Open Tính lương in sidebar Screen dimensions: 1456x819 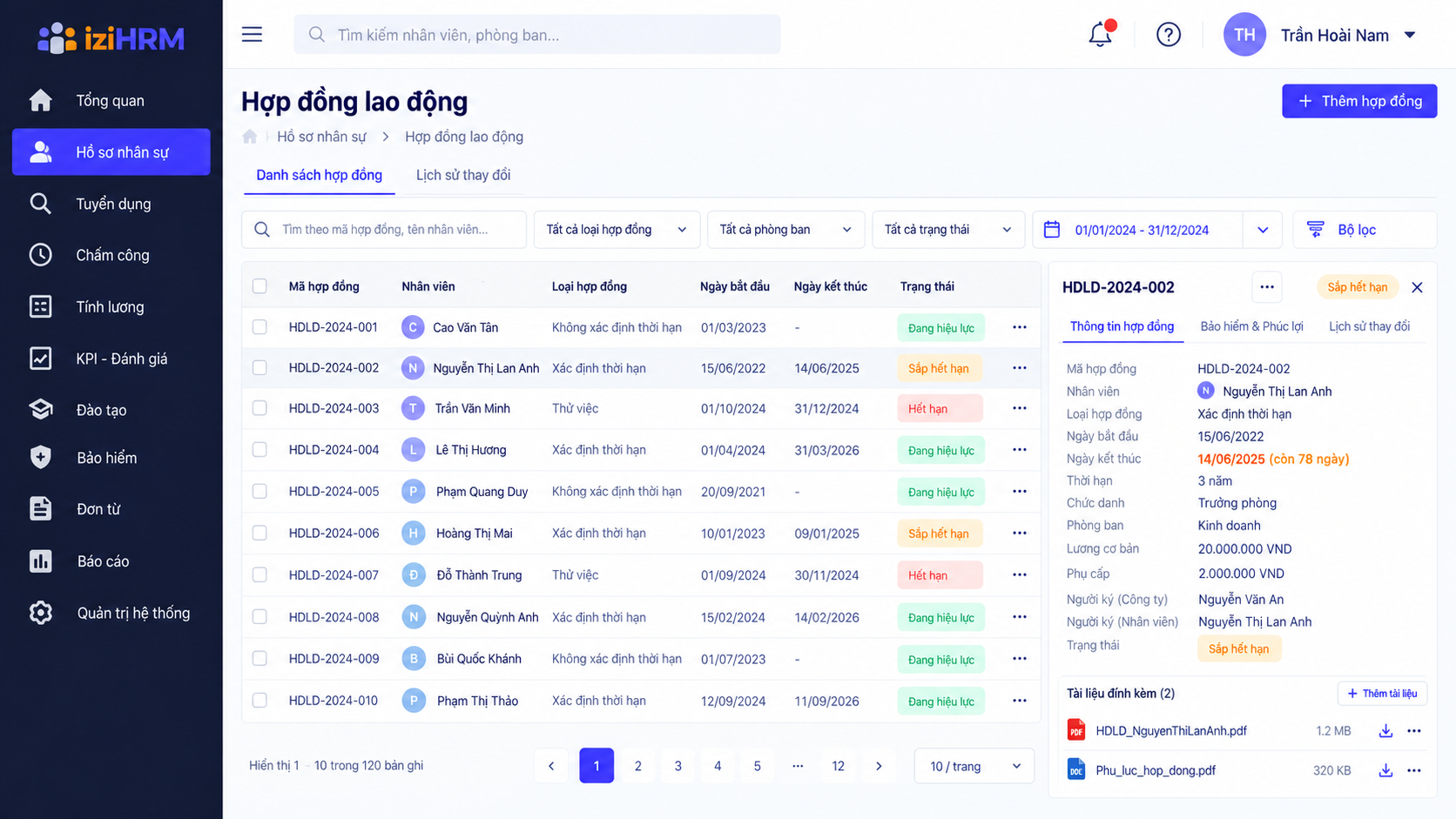[111, 306]
